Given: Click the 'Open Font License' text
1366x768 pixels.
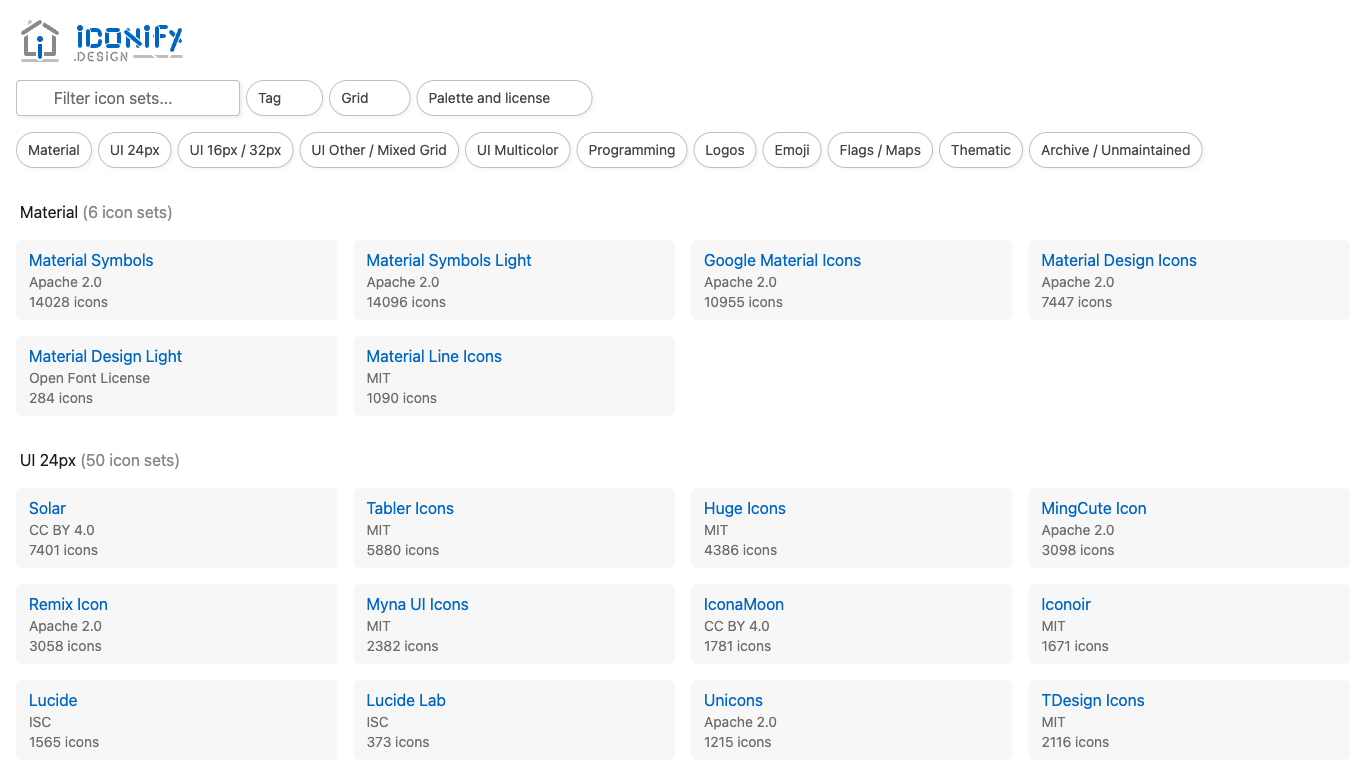Looking at the screenshot, I should pos(89,378).
